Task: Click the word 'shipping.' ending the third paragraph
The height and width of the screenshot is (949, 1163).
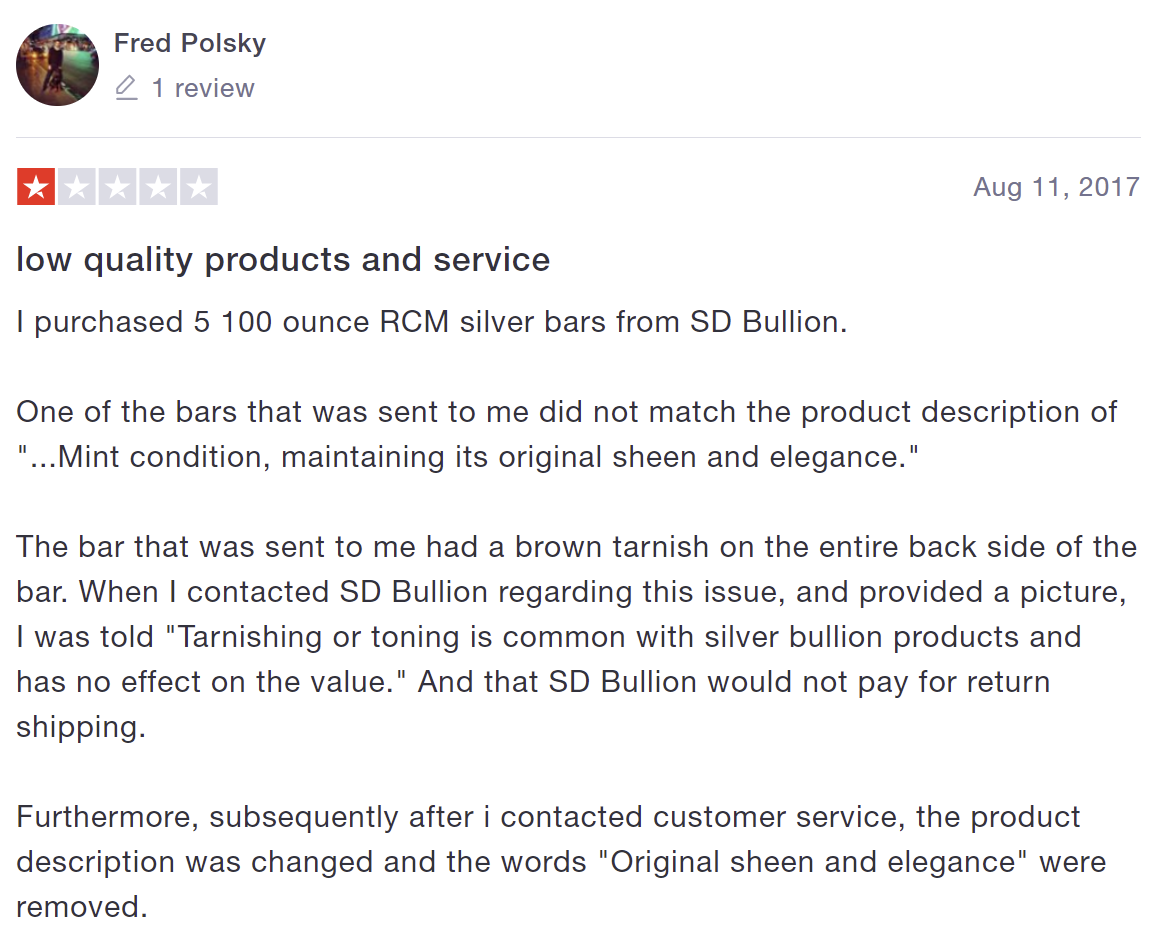Action: click(x=81, y=727)
